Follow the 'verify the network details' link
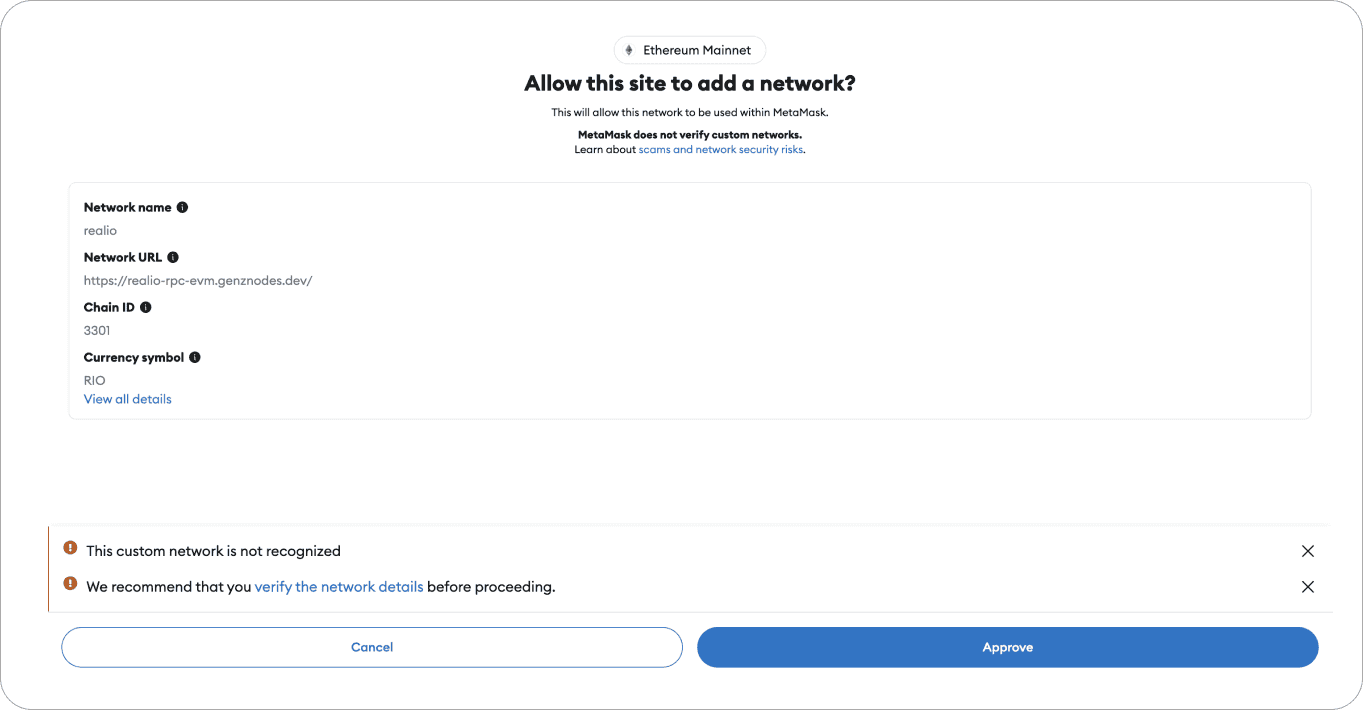1363x710 pixels. [x=339, y=587]
